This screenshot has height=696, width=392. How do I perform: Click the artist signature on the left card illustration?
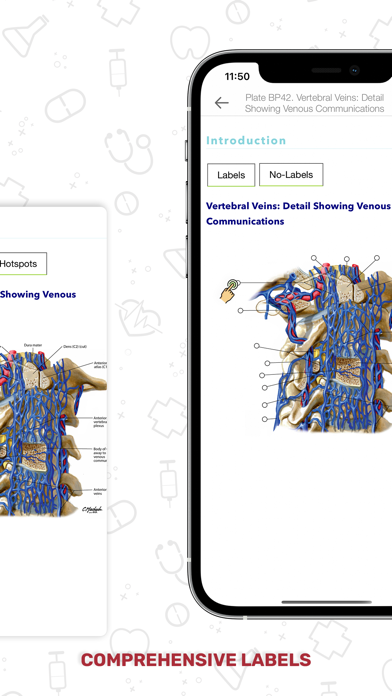[x=92, y=510]
